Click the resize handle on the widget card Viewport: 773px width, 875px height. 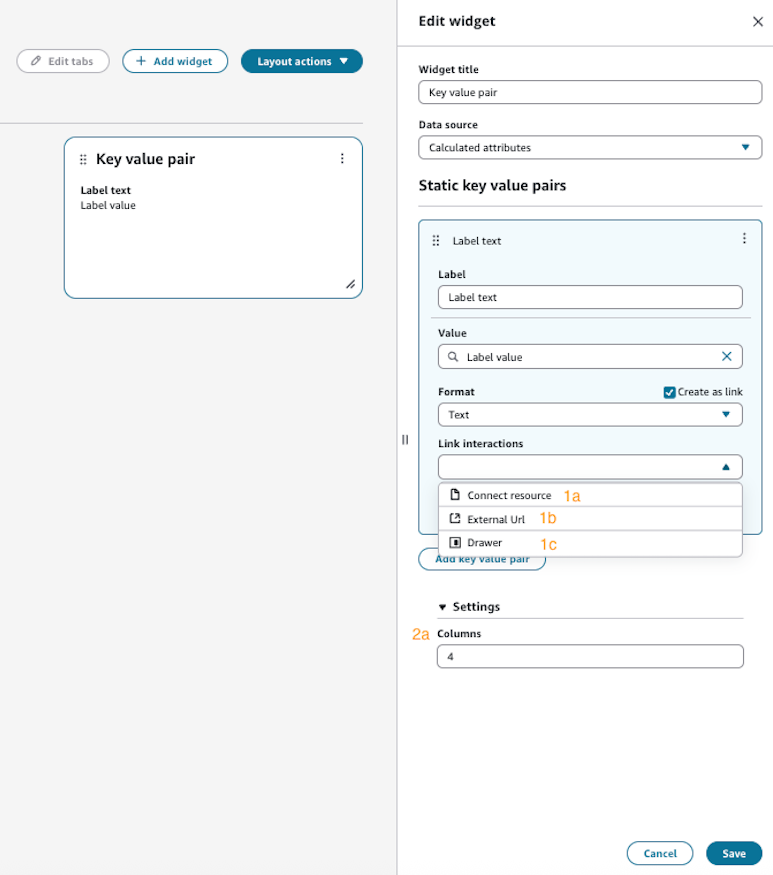[351, 284]
